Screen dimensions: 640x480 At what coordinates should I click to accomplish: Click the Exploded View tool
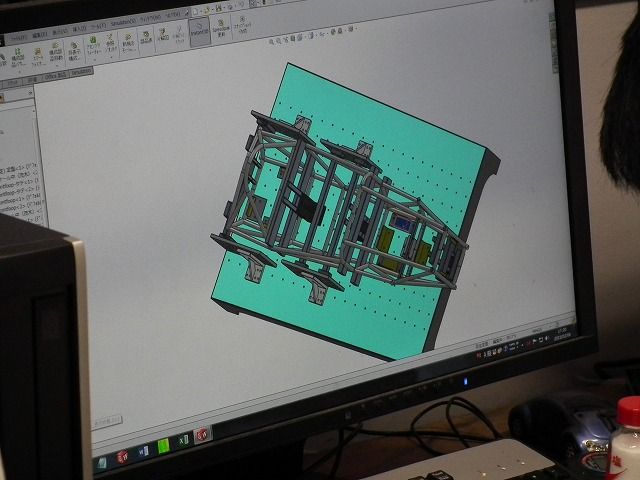pyautogui.click(x=163, y=34)
